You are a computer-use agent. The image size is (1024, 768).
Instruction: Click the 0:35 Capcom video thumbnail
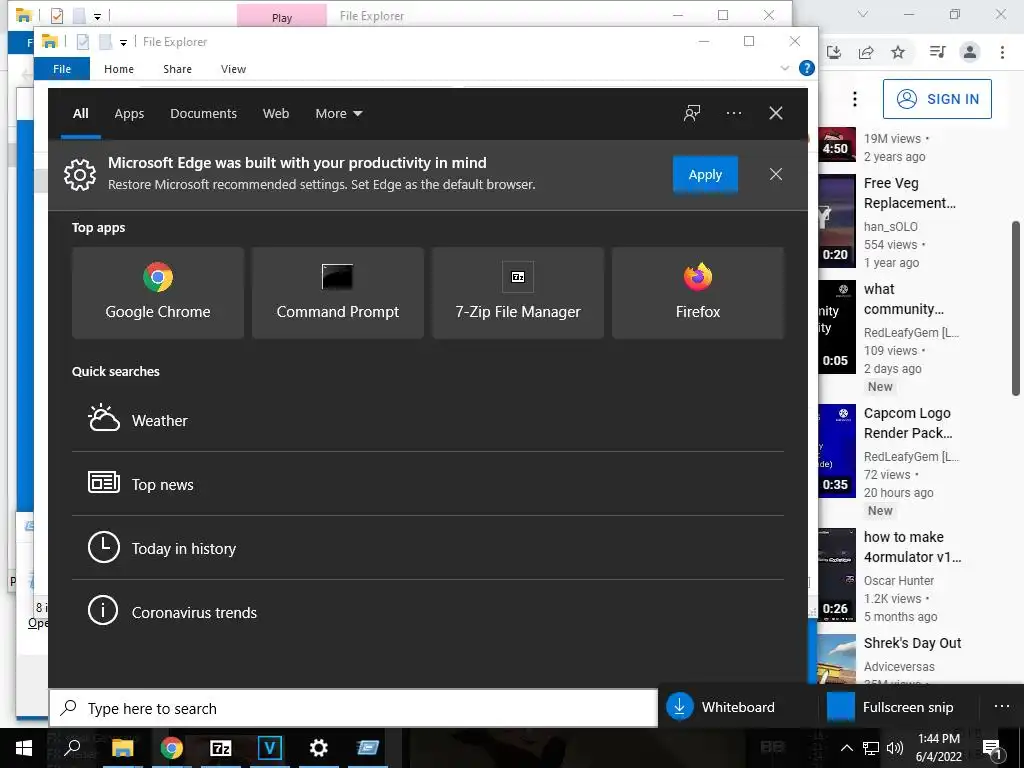(x=837, y=451)
